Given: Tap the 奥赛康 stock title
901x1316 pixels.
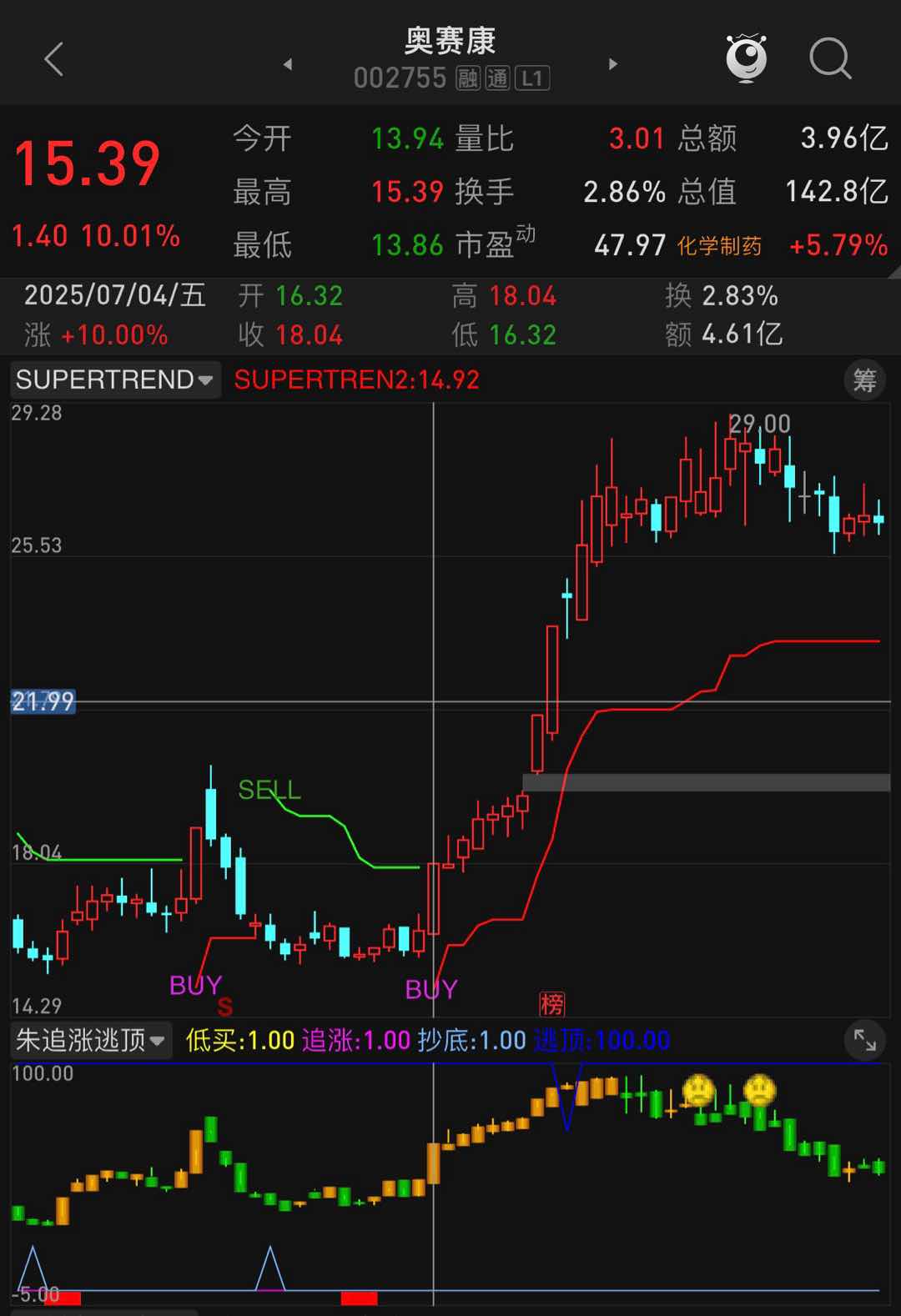Looking at the screenshot, I should 450,40.
